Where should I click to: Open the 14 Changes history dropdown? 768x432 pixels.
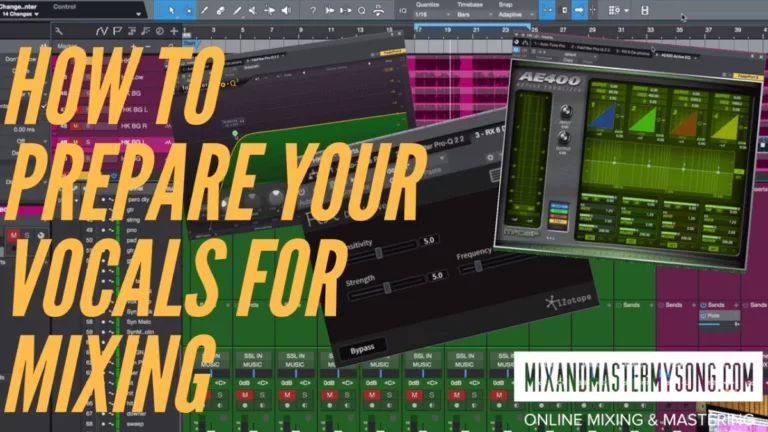click(21, 14)
